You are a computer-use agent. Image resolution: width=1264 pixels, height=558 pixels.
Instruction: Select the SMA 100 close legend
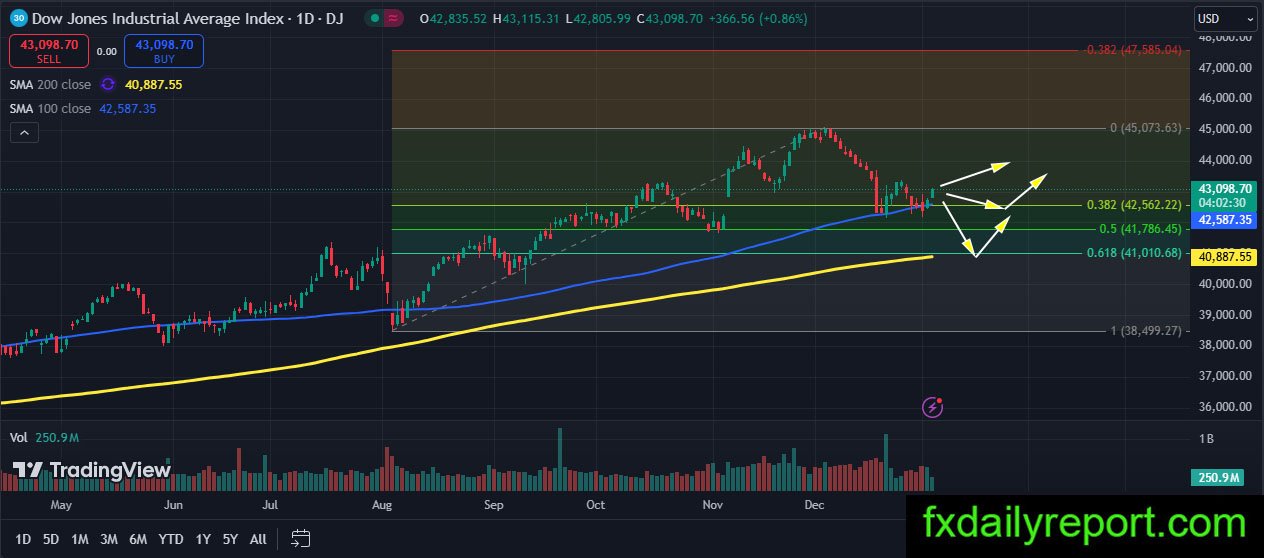click(x=50, y=108)
